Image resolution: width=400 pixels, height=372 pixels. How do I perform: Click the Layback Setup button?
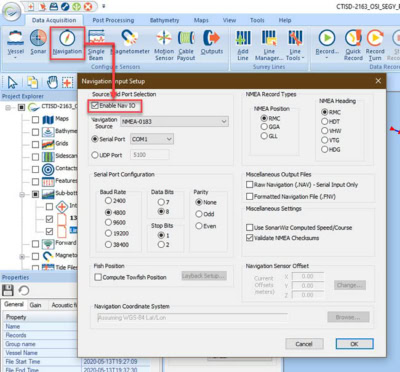tap(204, 276)
